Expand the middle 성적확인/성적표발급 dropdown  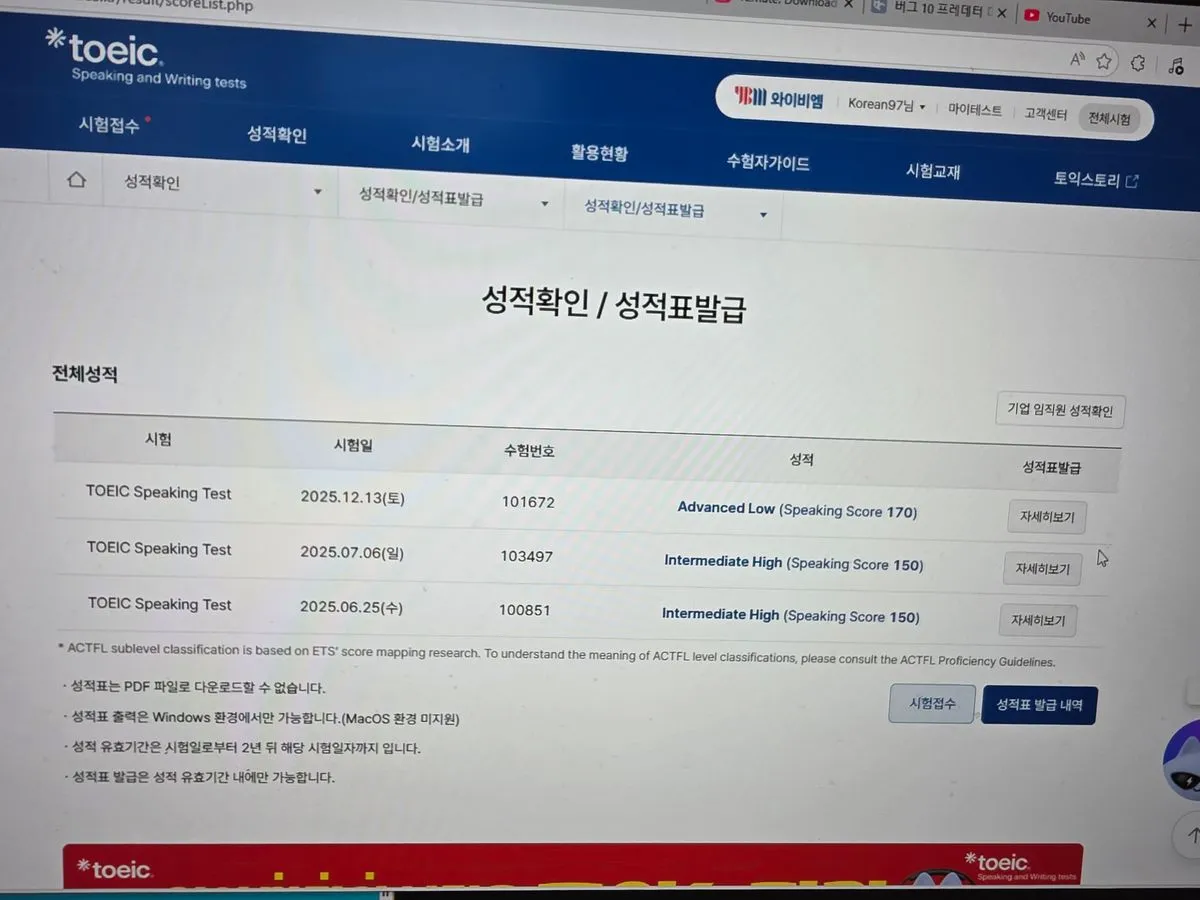click(x=545, y=202)
